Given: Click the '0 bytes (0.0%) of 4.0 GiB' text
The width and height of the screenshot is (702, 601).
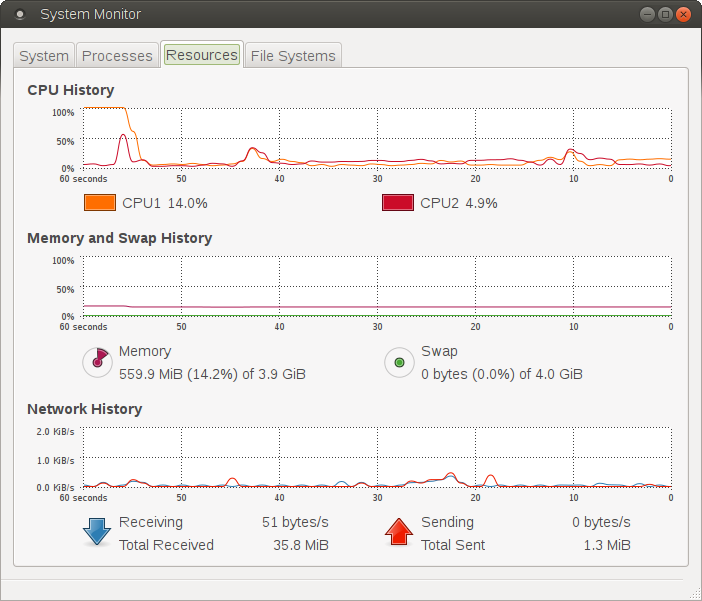Looking at the screenshot, I should [x=502, y=374].
